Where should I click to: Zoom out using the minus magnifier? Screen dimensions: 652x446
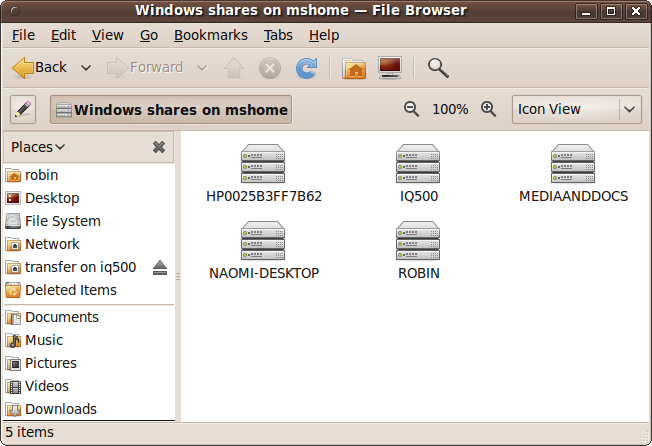[x=411, y=109]
